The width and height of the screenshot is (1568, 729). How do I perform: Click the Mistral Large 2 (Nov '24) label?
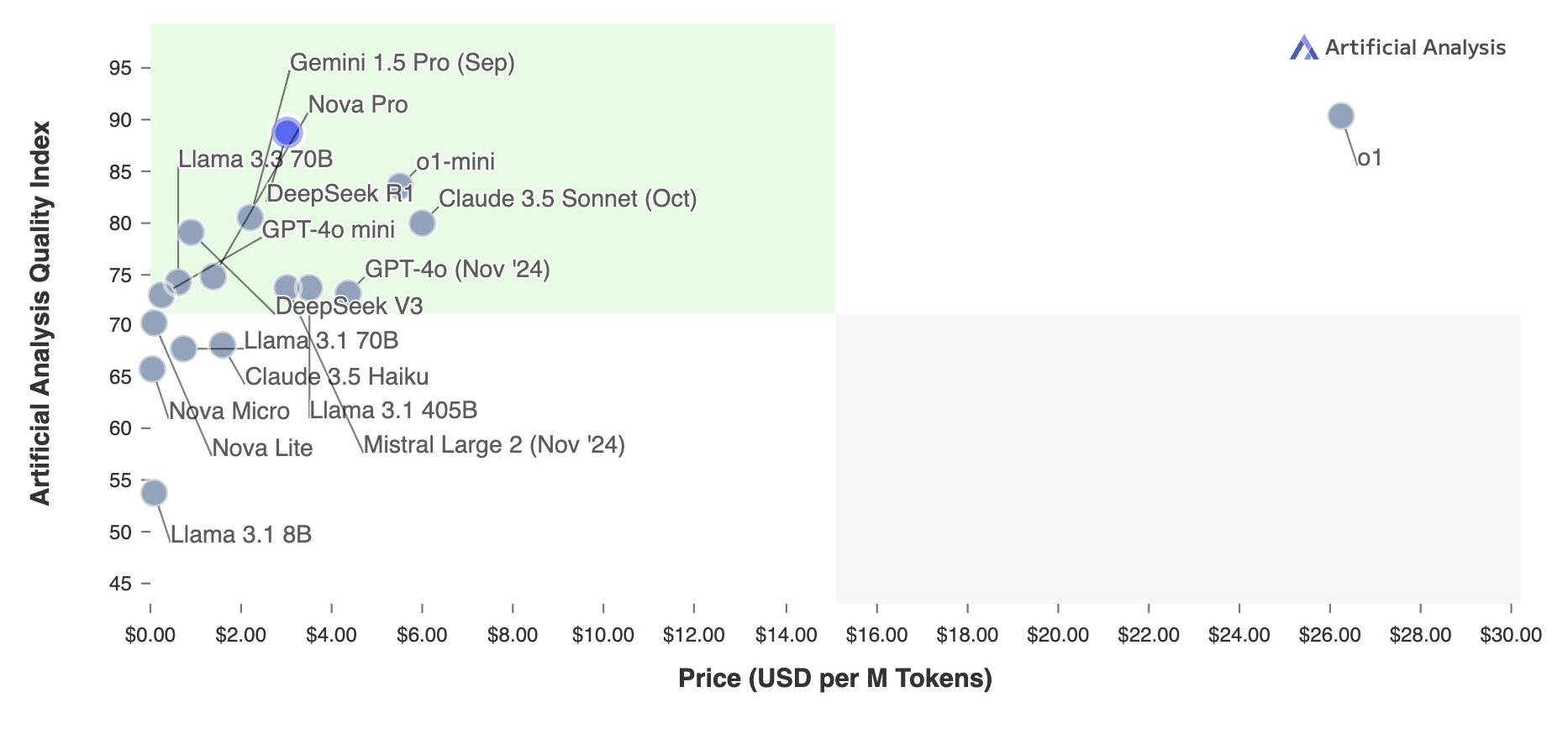494,444
